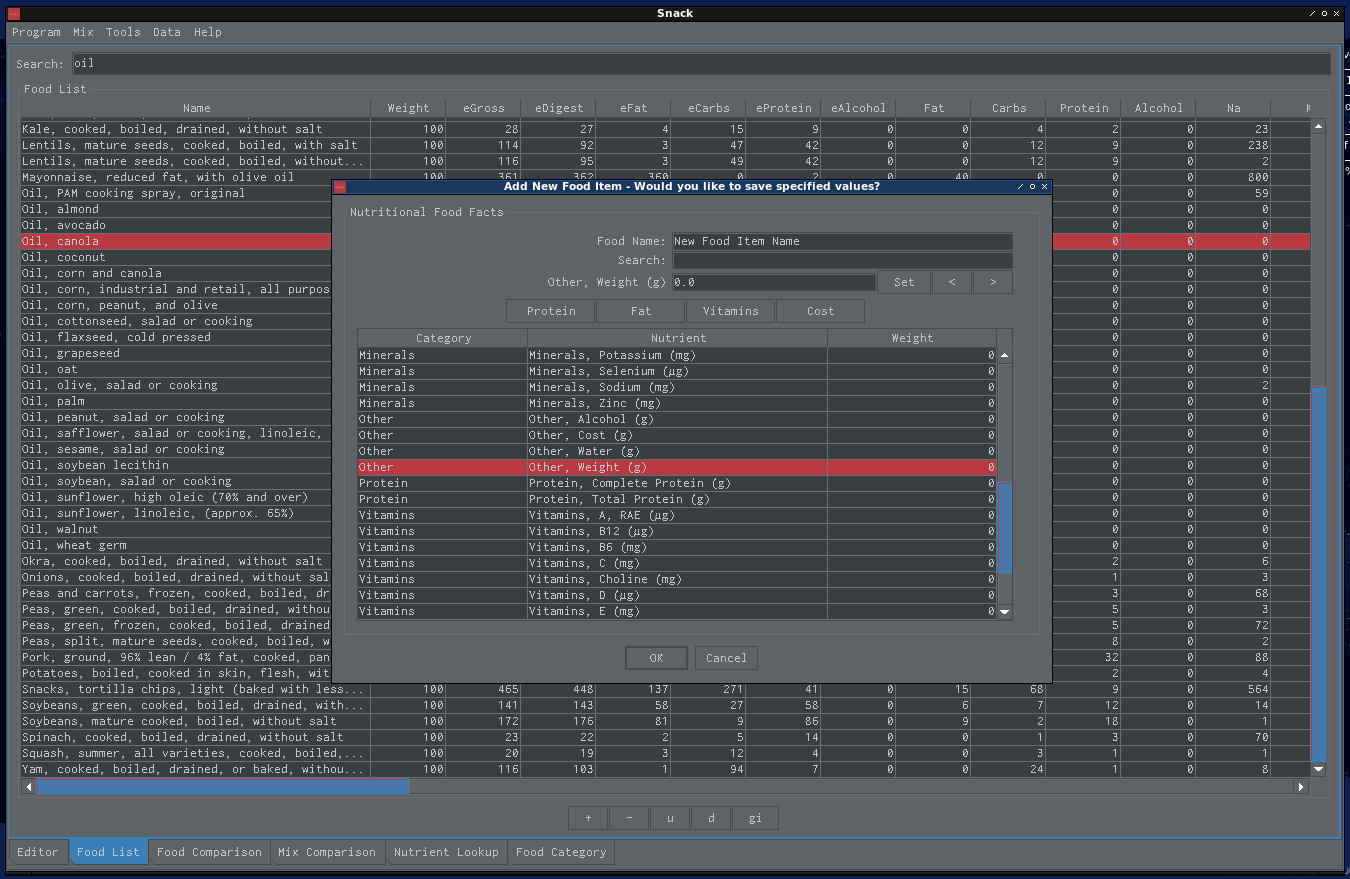Switch to the Food Comparison tab
The image size is (1350, 879).
click(209, 852)
